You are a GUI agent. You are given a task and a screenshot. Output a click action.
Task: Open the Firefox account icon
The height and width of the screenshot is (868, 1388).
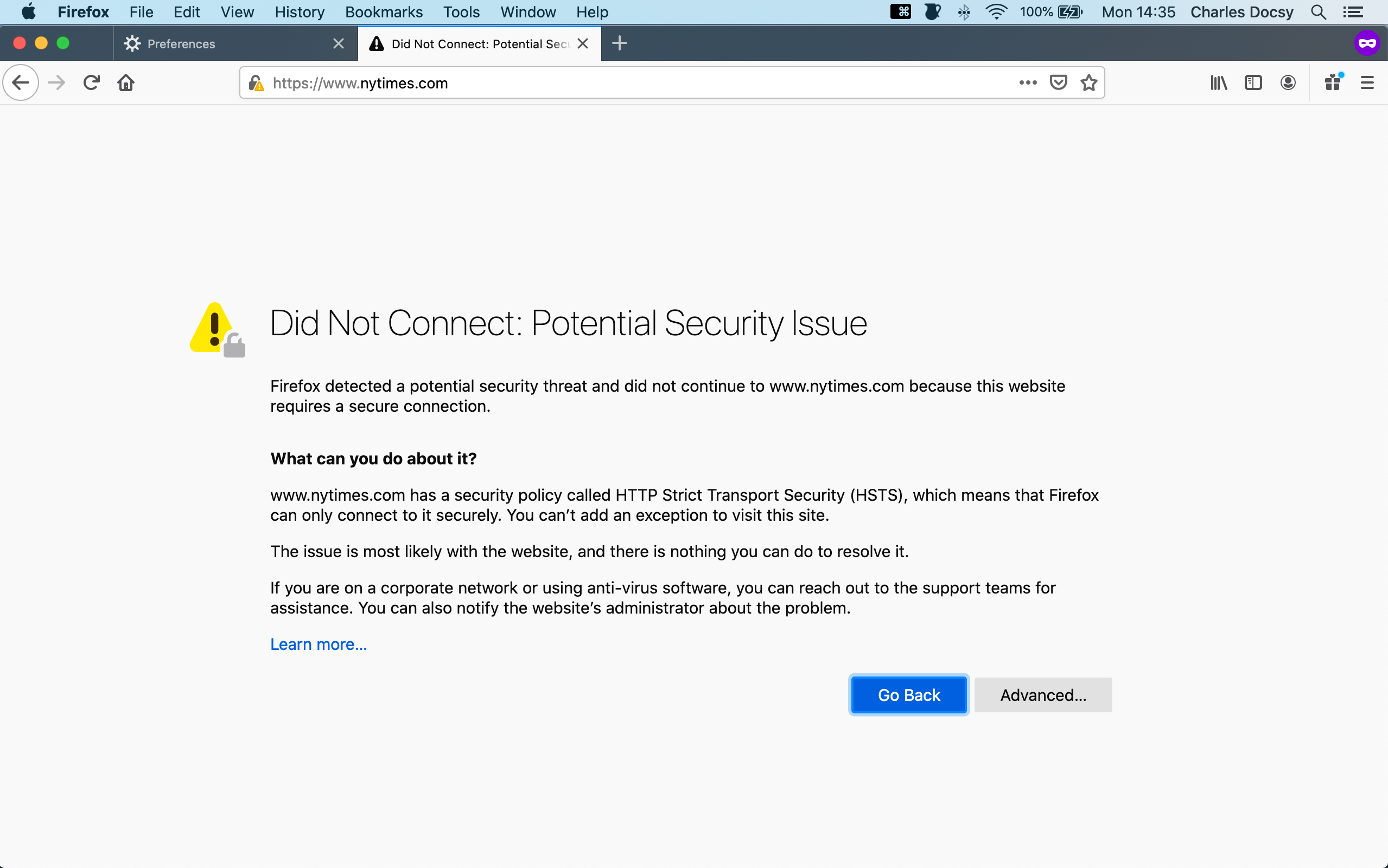tap(1288, 82)
